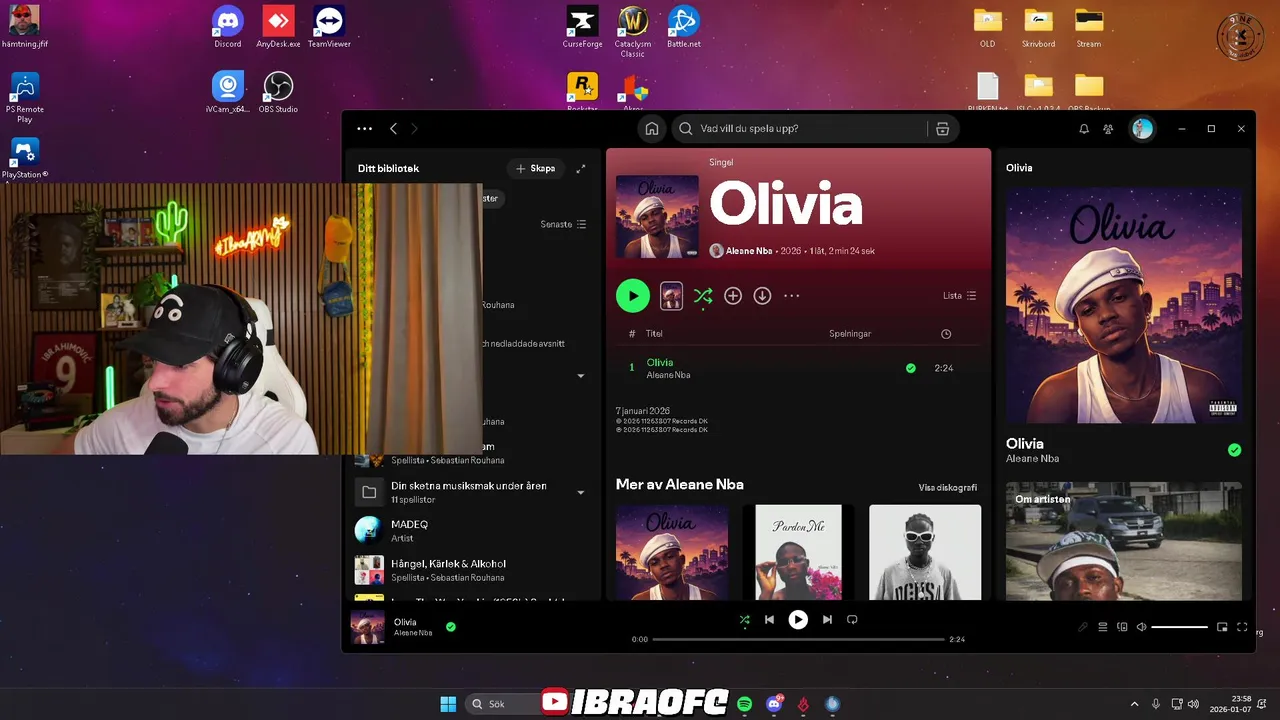Open the Spotify Home page
The height and width of the screenshot is (720, 1280).
(x=652, y=129)
